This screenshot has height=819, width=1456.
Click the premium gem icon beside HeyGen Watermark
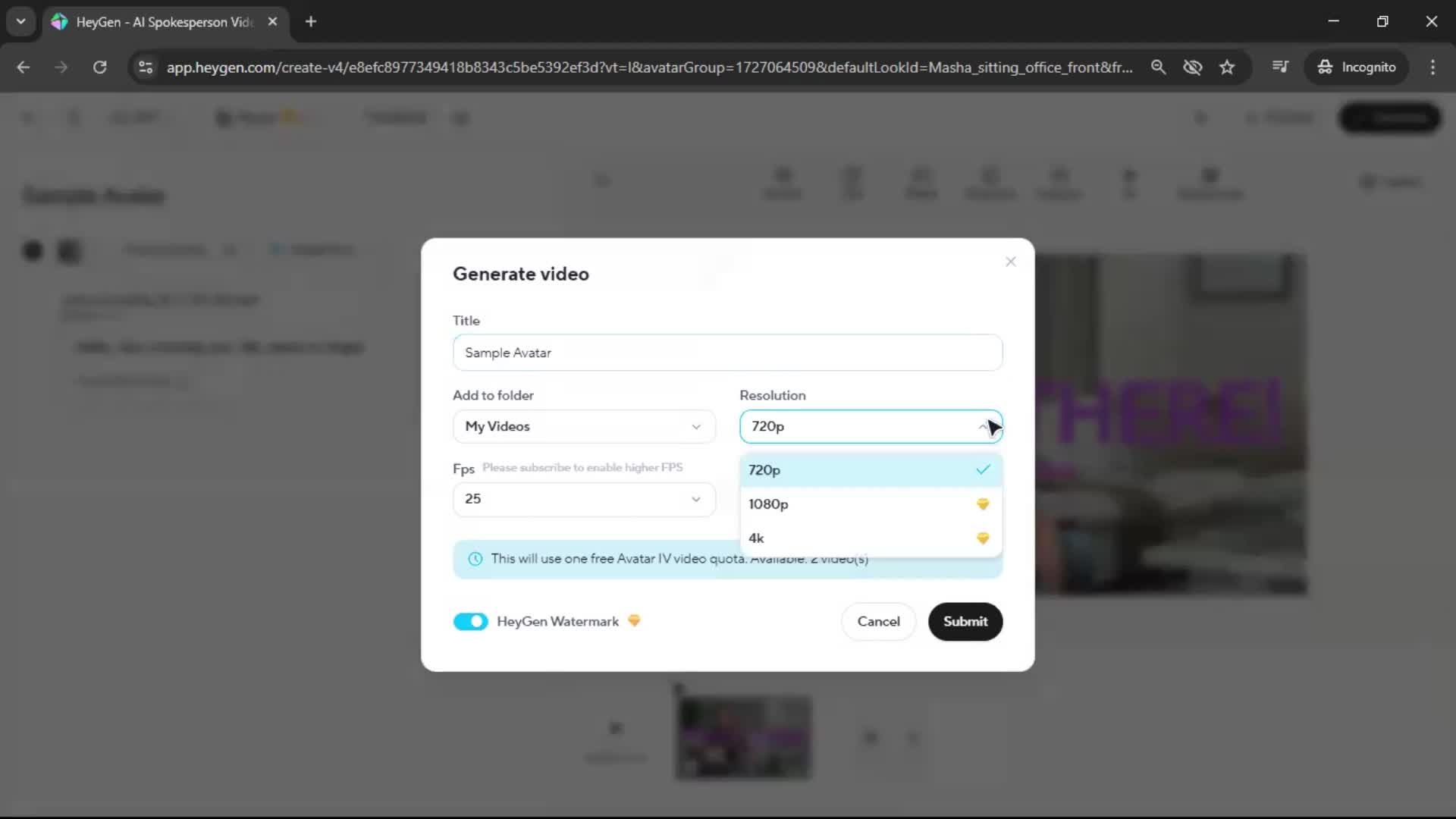tap(634, 621)
